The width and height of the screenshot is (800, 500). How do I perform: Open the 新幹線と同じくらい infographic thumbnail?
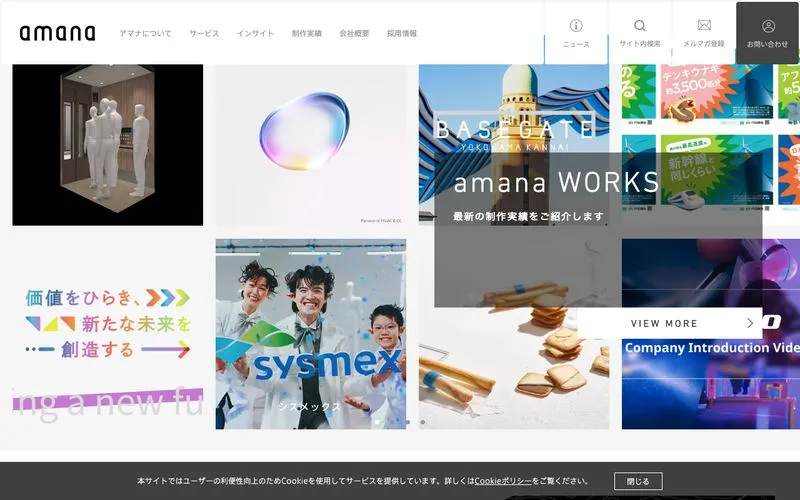pos(717,173)
